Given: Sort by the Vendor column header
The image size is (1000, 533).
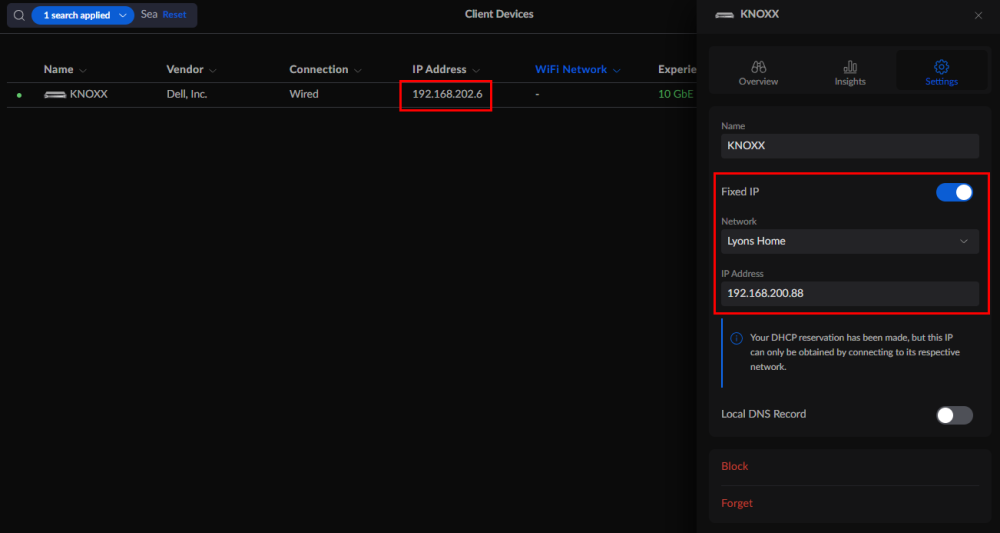Looking at the screenshot, I should click(x=191, y=69).
